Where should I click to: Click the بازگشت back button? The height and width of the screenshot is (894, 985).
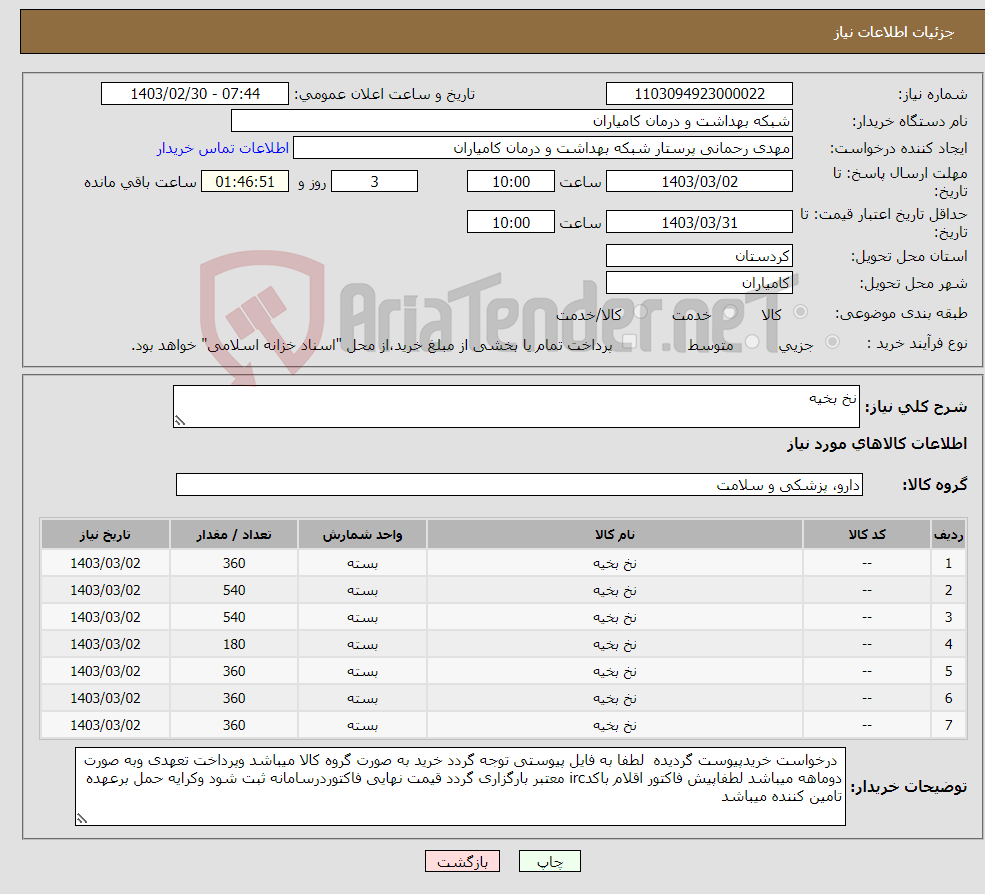tap(462, 861)
